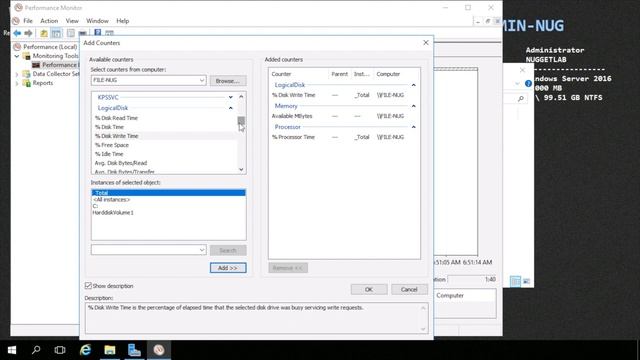
Task: Open File Explorer from taskbar
Action: [110, 350]
